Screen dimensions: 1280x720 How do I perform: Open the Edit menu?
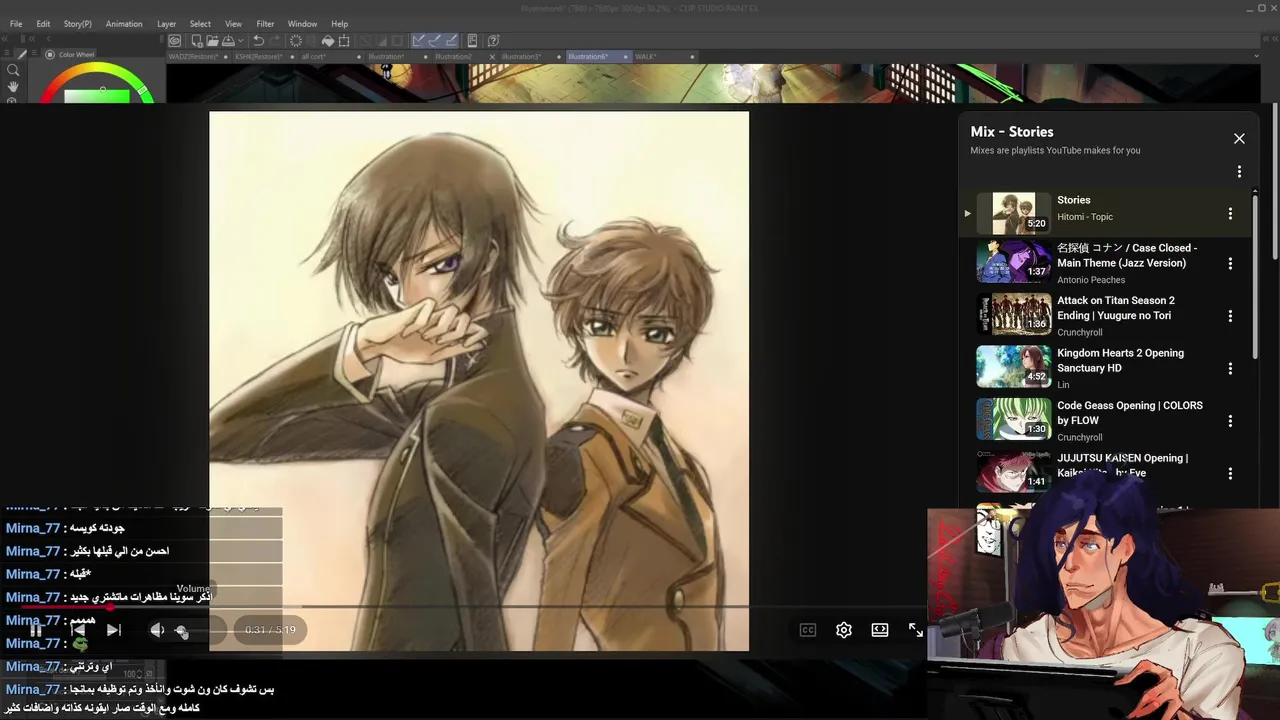pos(43,24)
